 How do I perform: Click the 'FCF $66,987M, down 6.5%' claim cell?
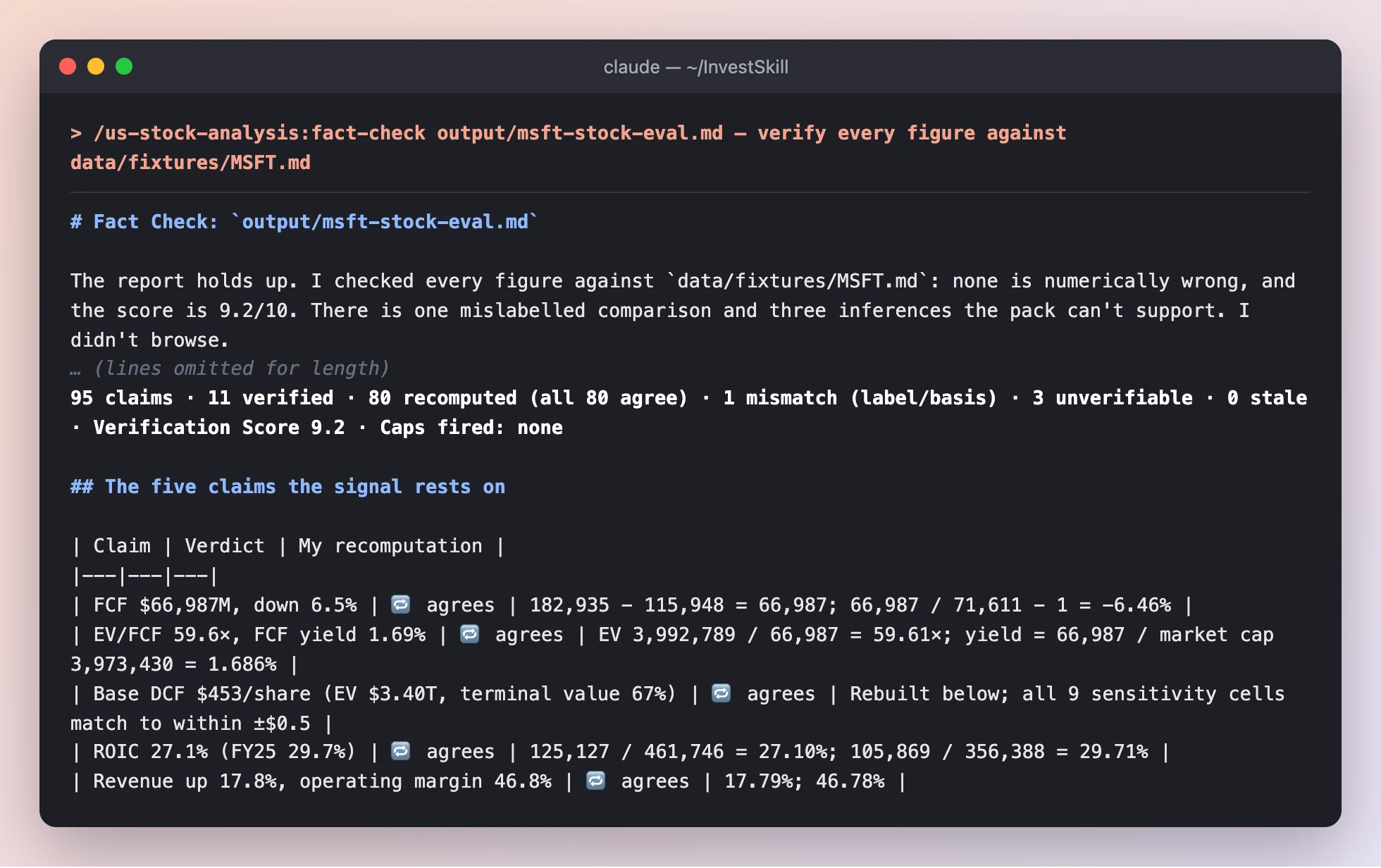coord(225,605)
